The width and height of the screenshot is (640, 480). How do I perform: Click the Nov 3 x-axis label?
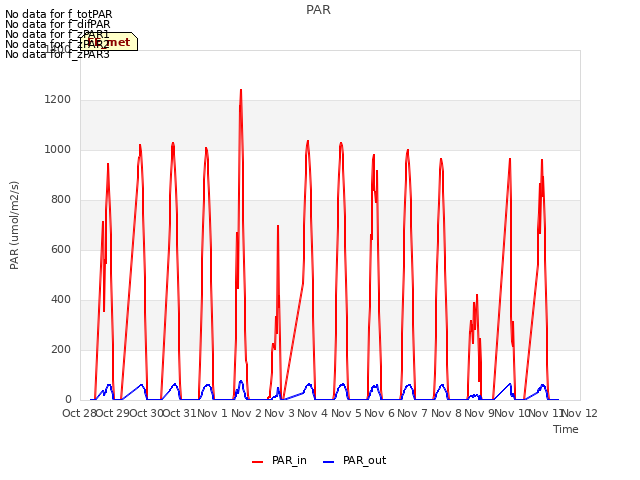click(280, 413)
